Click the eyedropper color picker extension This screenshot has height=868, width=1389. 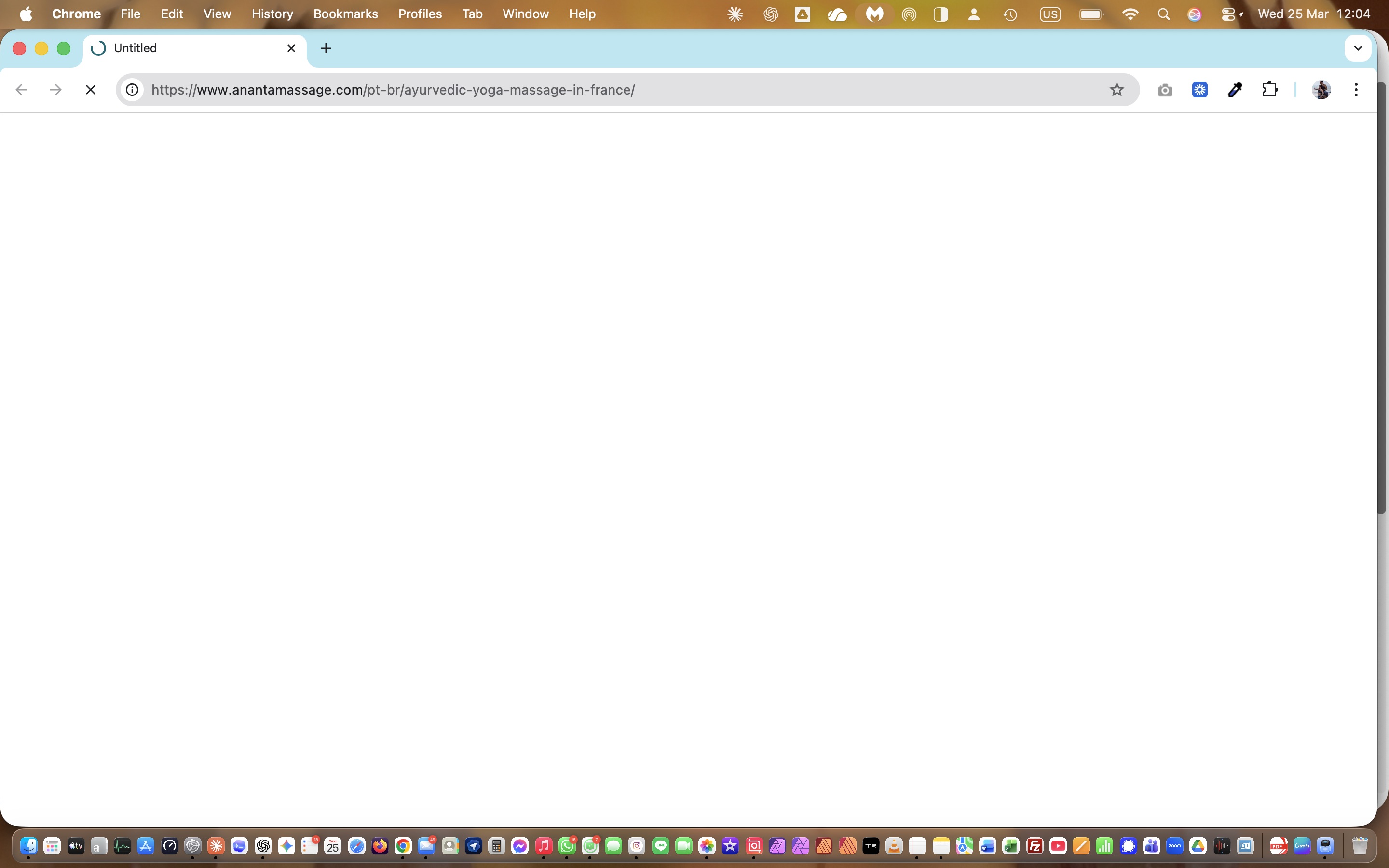1235,90
